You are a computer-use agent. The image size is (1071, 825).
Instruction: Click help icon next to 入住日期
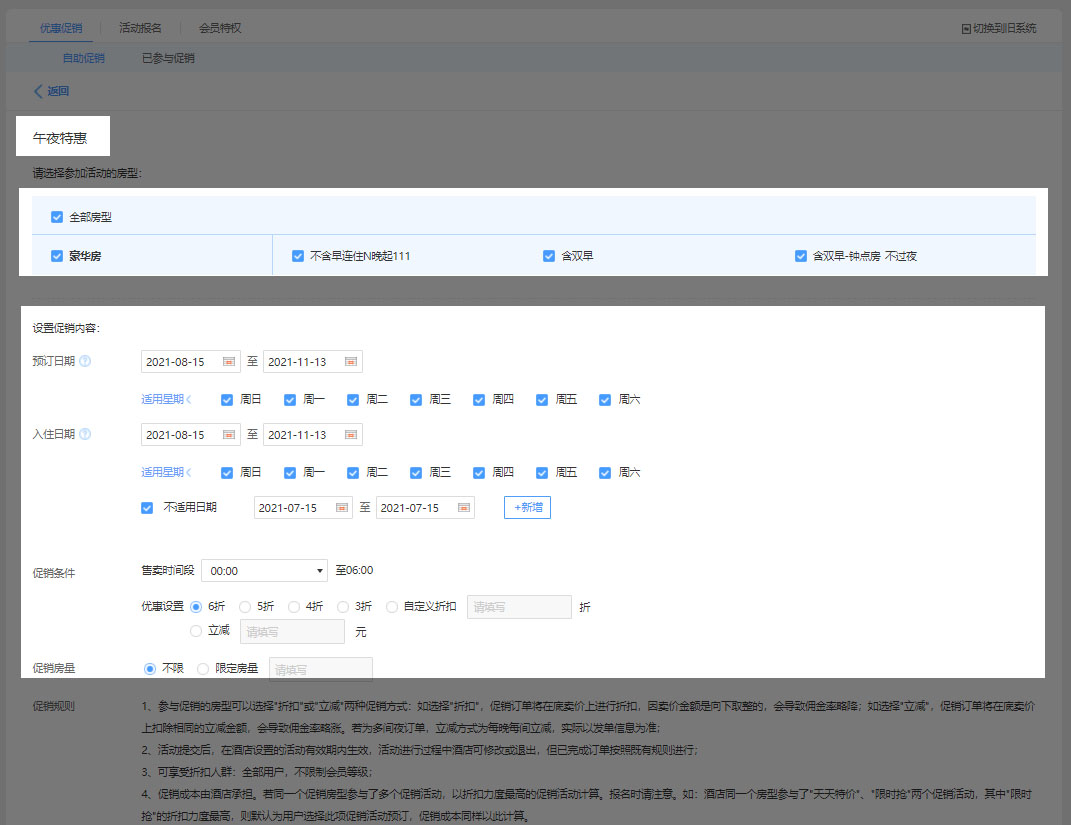click(85, 434)
